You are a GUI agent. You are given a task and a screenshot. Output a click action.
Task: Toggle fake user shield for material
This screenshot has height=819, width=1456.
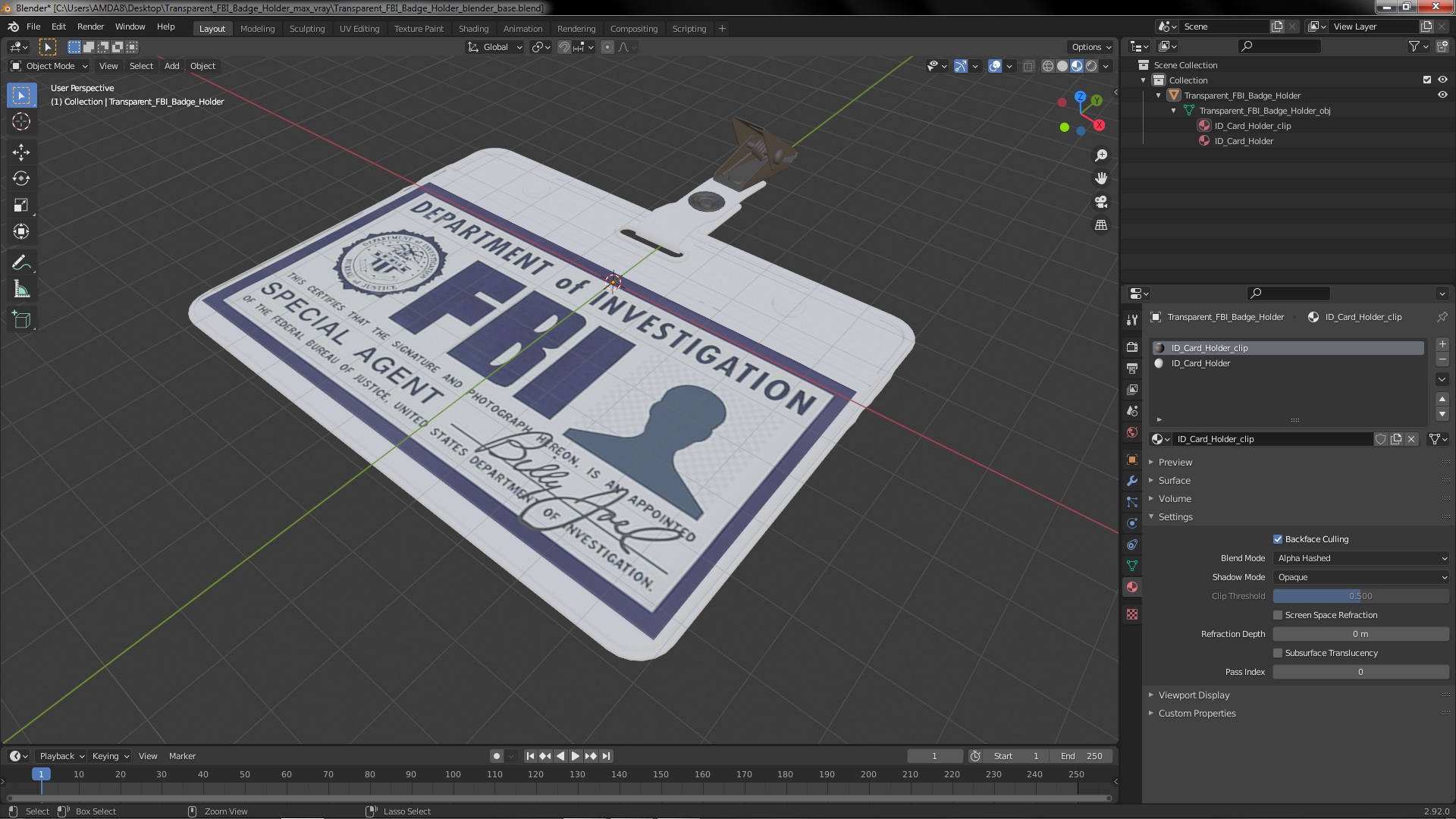point(1380,439)
